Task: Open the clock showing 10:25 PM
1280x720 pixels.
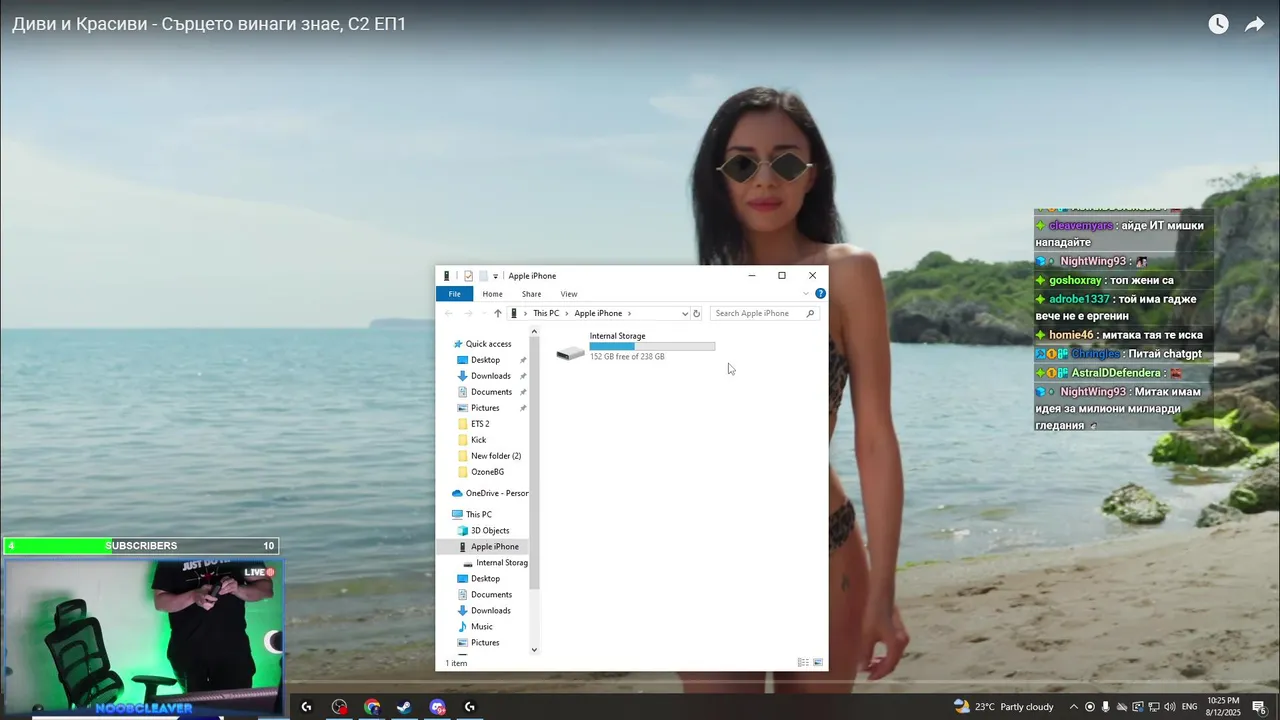Action: tap(1223, 707)
